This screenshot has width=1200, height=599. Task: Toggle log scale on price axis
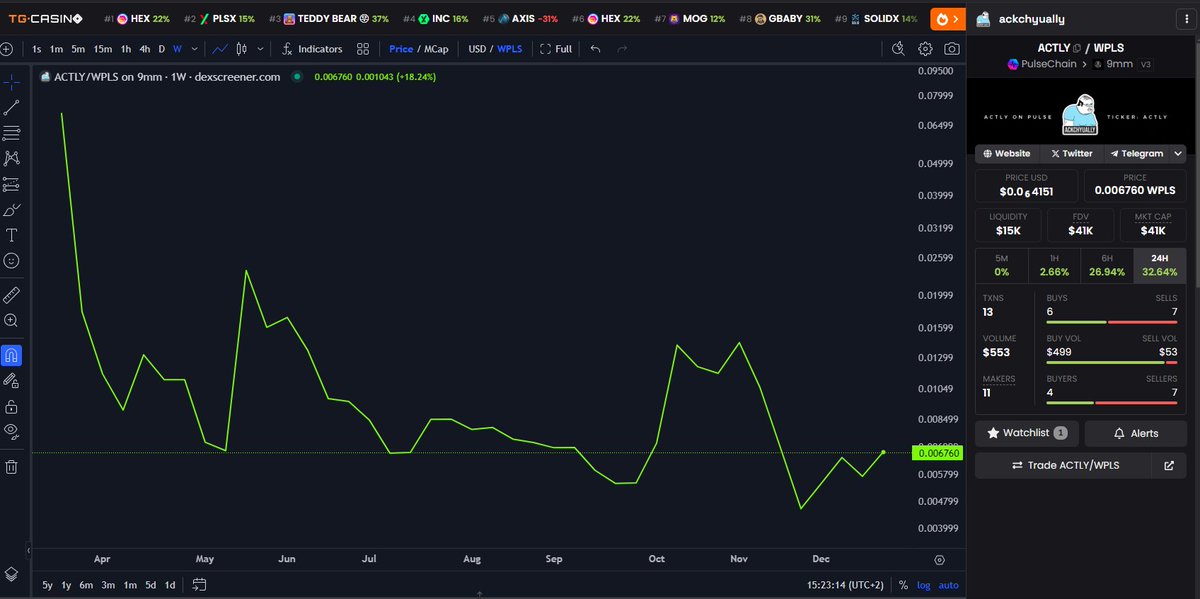[923, 585]
